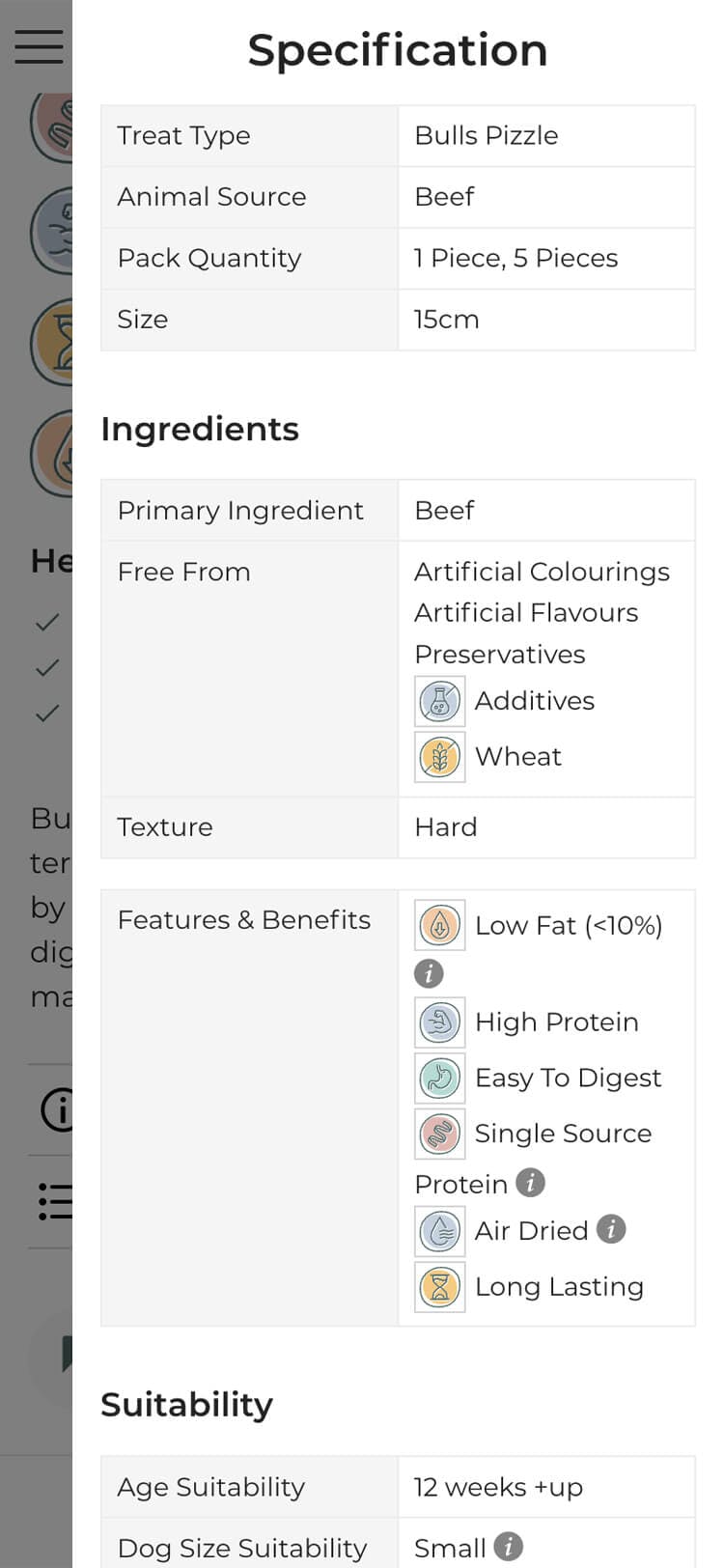This screenshot has width=724, height=1568.
Task: Click the Easy To Digest stomach icon
Action: [439, 1078]
